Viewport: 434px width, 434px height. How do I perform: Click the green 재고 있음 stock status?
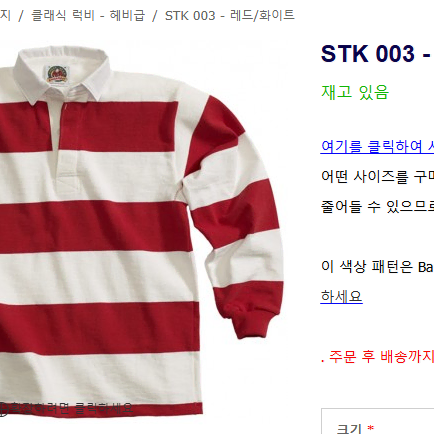355,92
